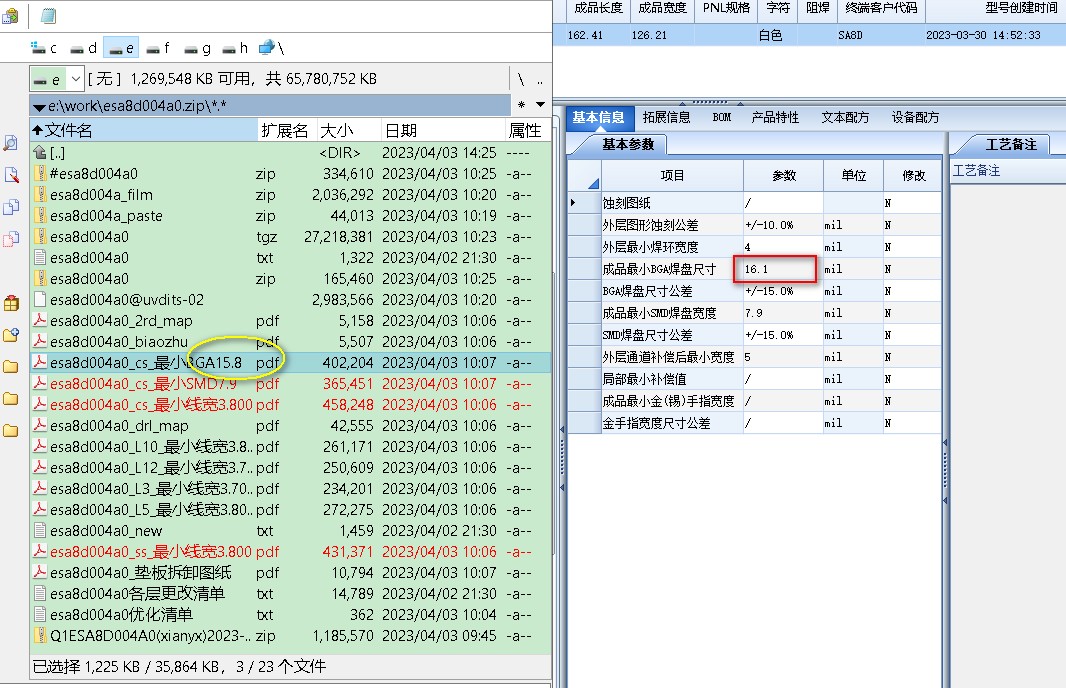Switch to drive g in the drive bar
The width and height of the screenshot is (1066, 688).
198,48
